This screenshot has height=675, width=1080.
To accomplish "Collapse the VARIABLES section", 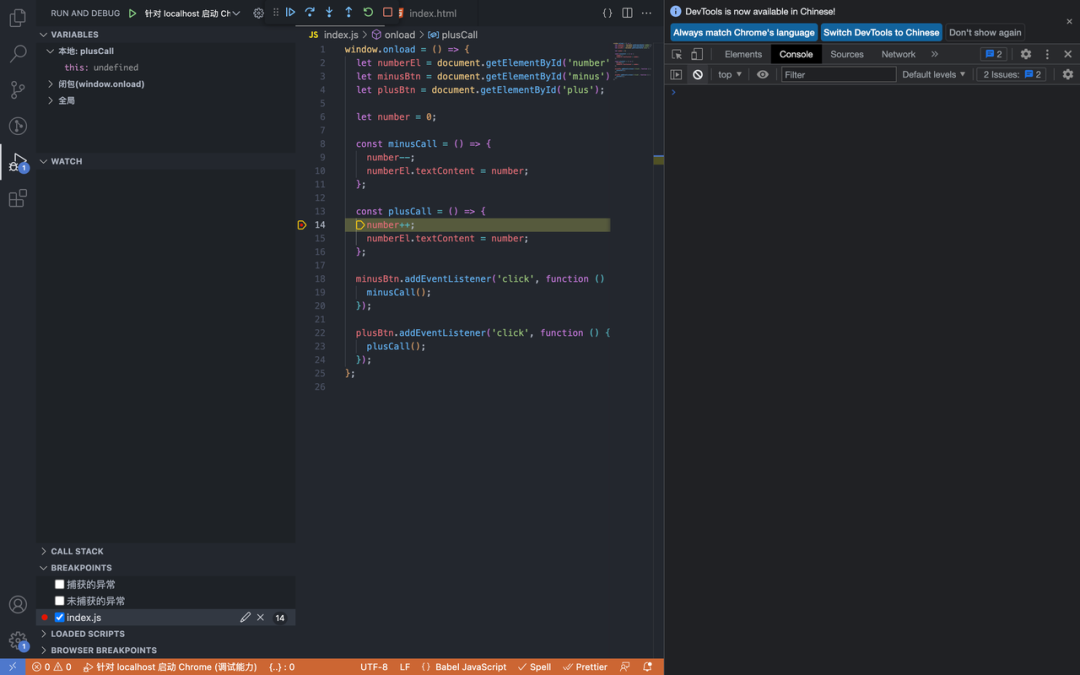I will pyautogui.click(x=74, y=34).
